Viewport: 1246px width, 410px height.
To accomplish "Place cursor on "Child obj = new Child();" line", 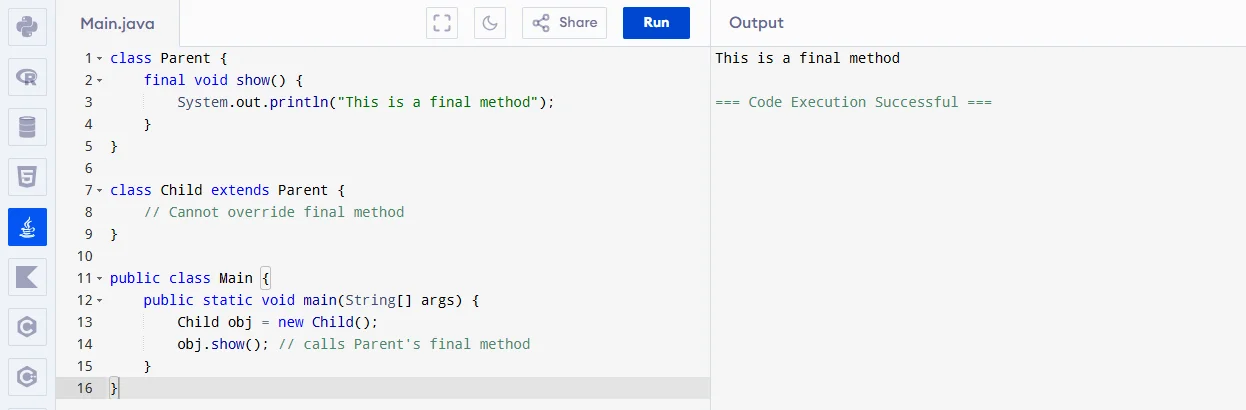I will [279, 322].
